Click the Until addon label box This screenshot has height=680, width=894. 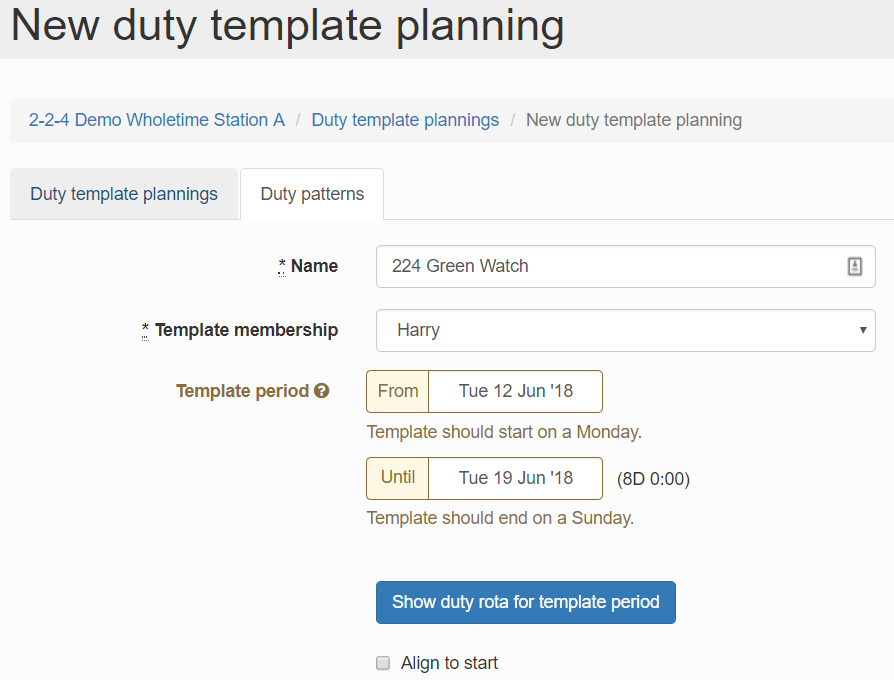tap(398, 478)
